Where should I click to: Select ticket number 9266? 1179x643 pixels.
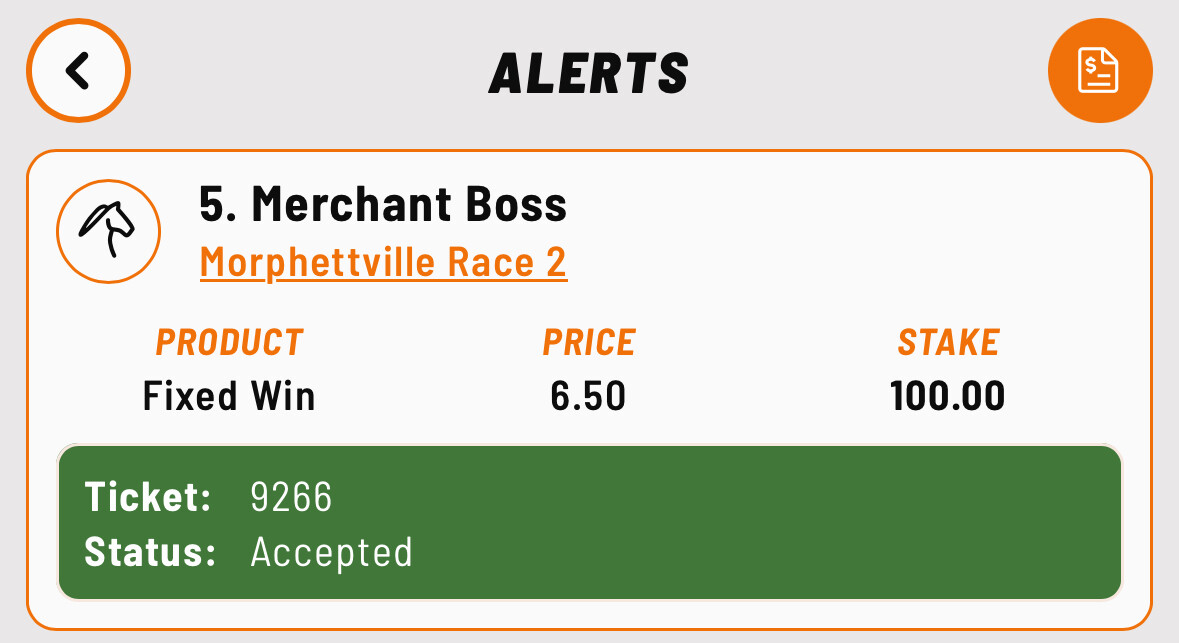[x=291, y=497]
